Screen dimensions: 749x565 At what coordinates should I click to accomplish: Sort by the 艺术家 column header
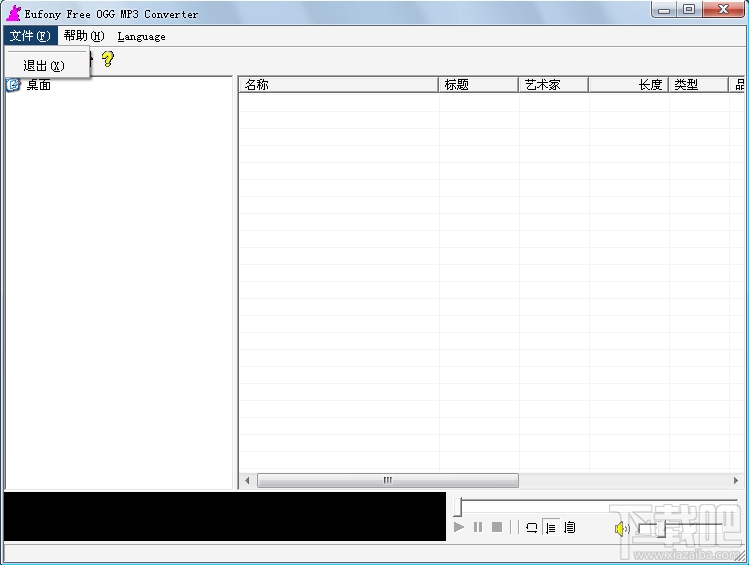click(x=553, y=85)
